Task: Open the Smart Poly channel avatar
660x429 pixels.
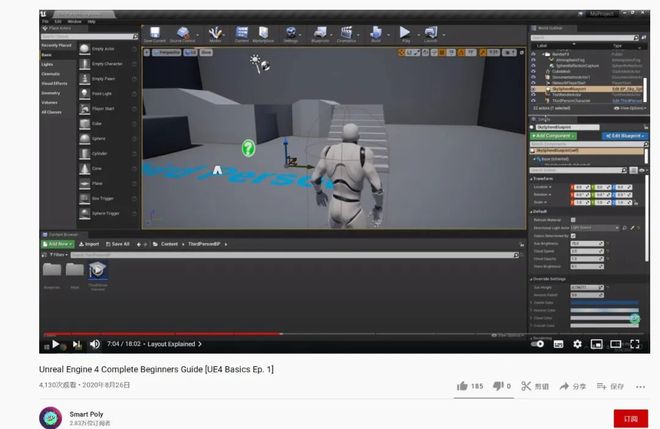Action: click(x=51, y=418)
